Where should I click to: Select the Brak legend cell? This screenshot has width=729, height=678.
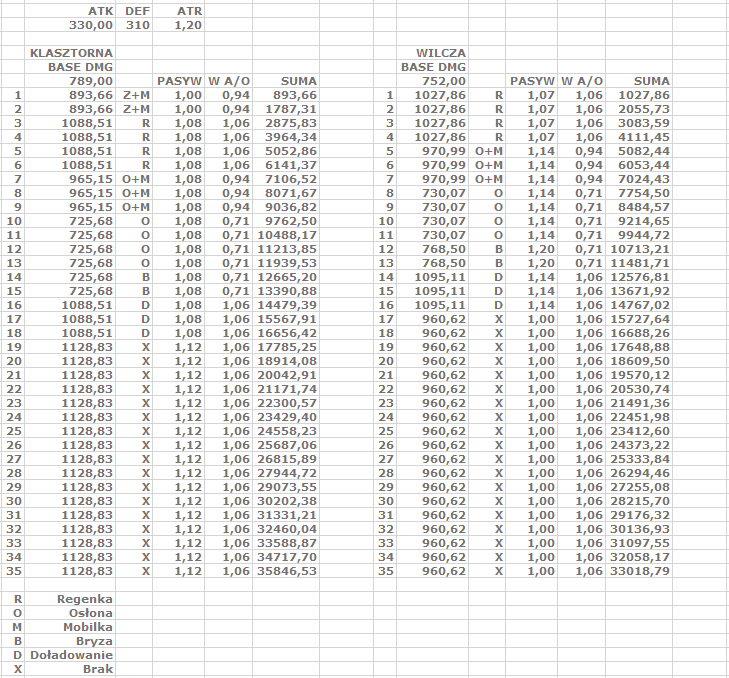(97, 669)
